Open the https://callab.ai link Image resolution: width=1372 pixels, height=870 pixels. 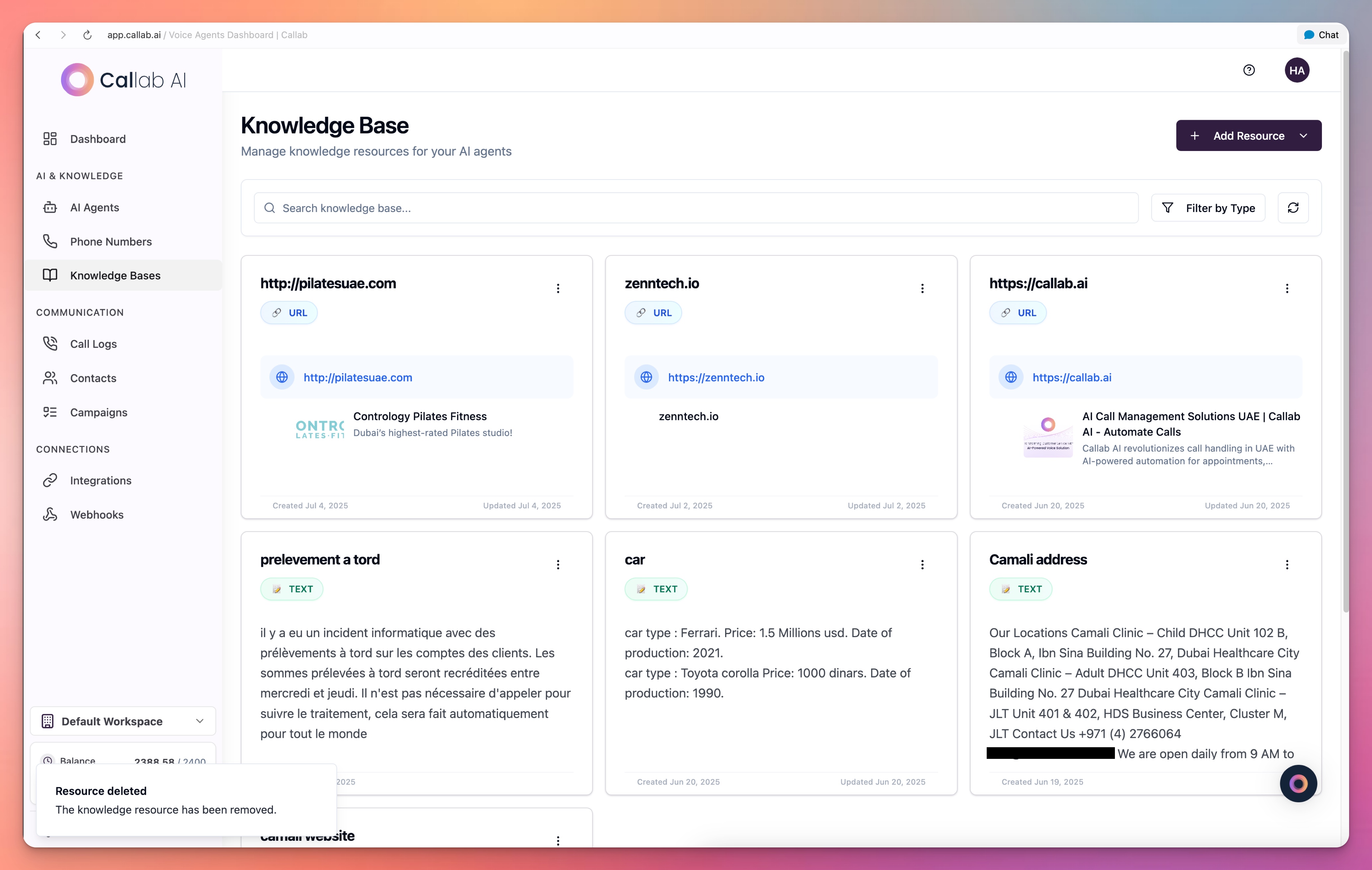1071,377
